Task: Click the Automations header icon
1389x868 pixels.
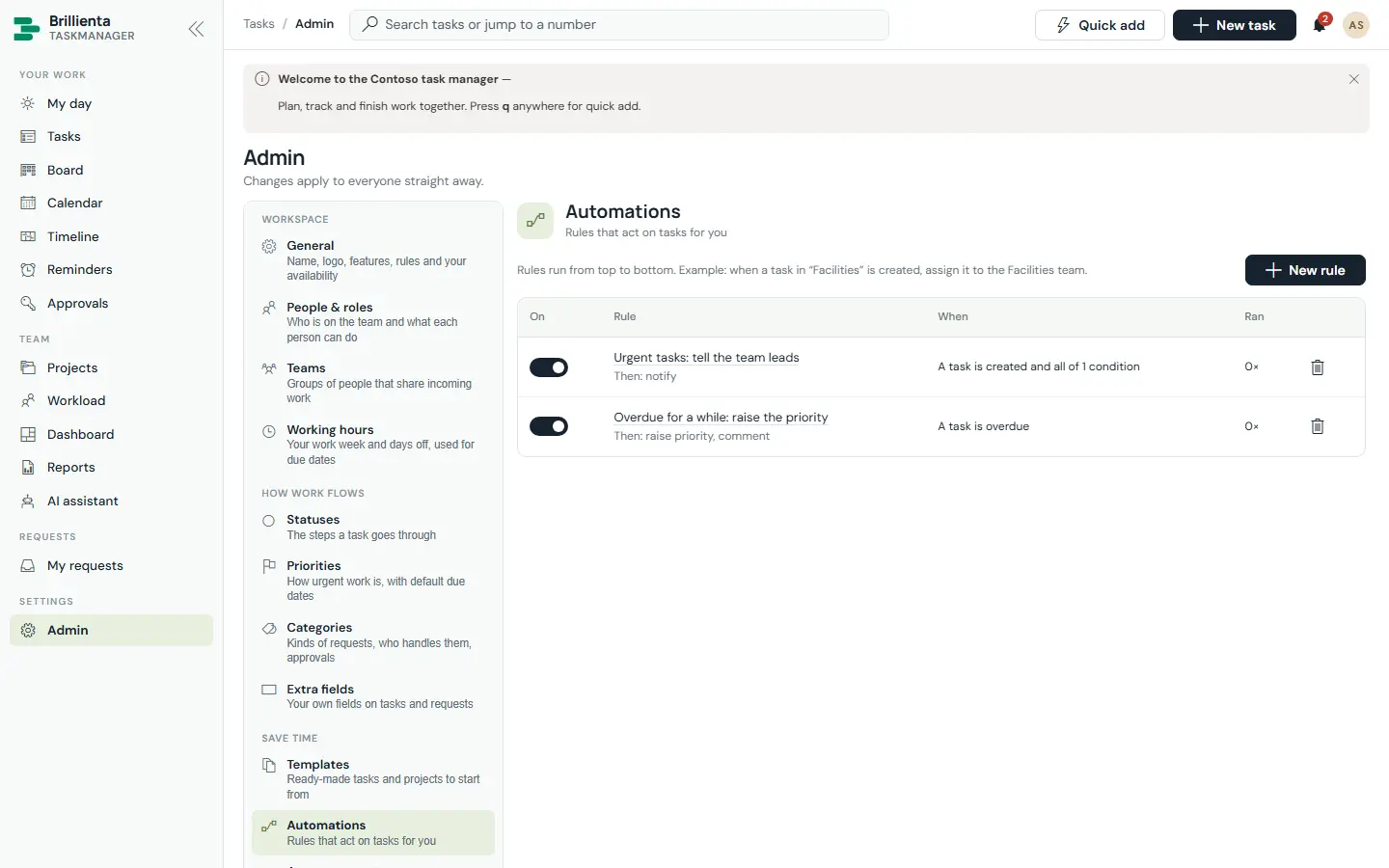Action: [x=535, y=221]
